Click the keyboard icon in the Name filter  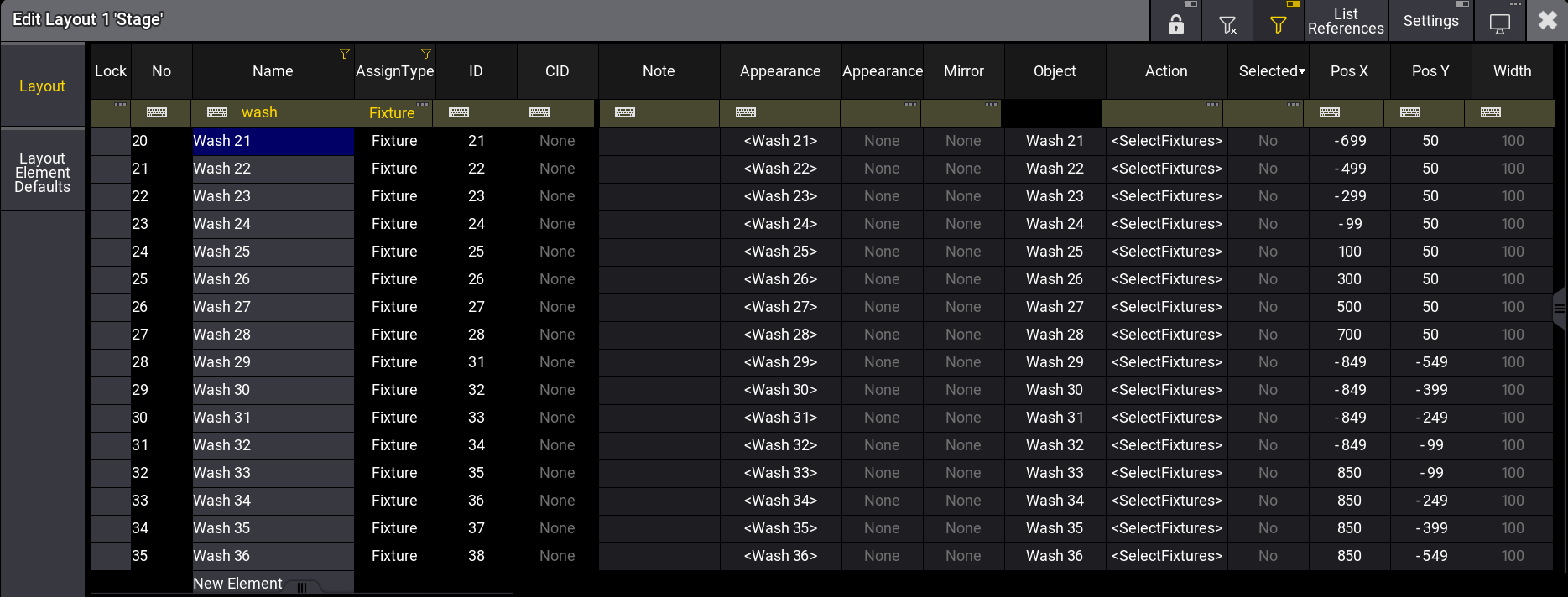(217, 112)
